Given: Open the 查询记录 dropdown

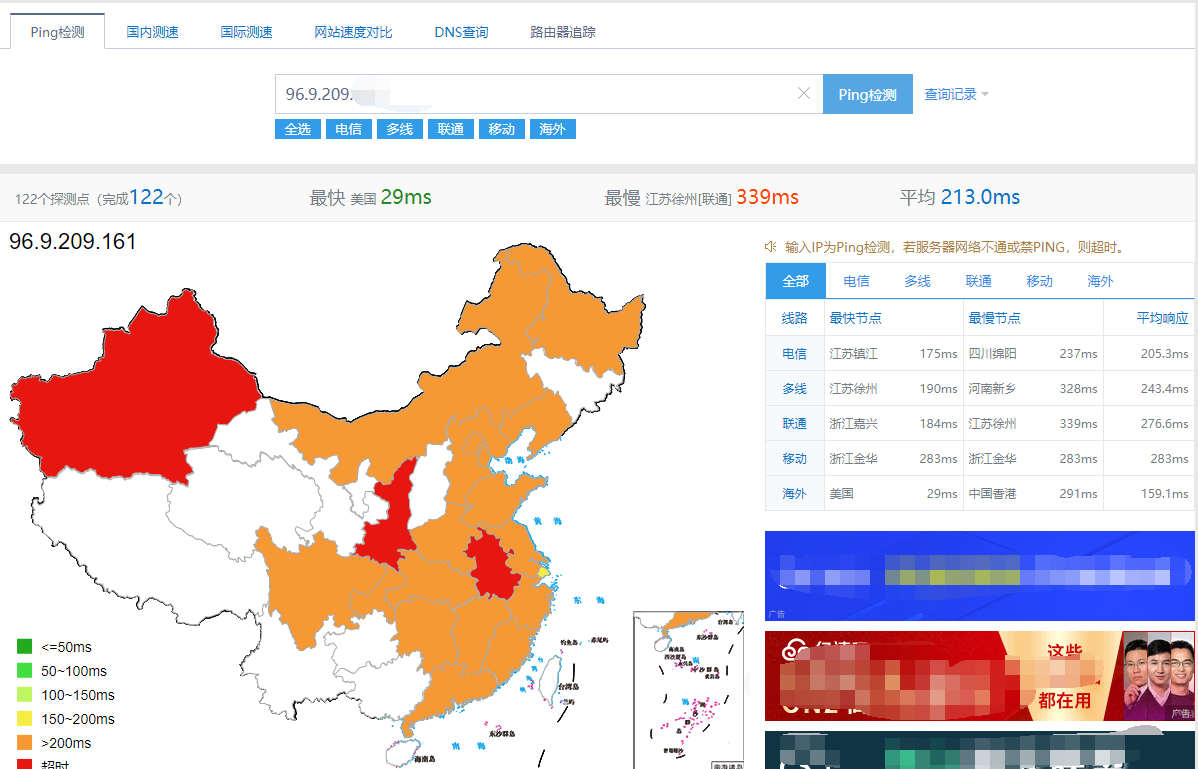Looking at the screenshot, I should 951,93.
